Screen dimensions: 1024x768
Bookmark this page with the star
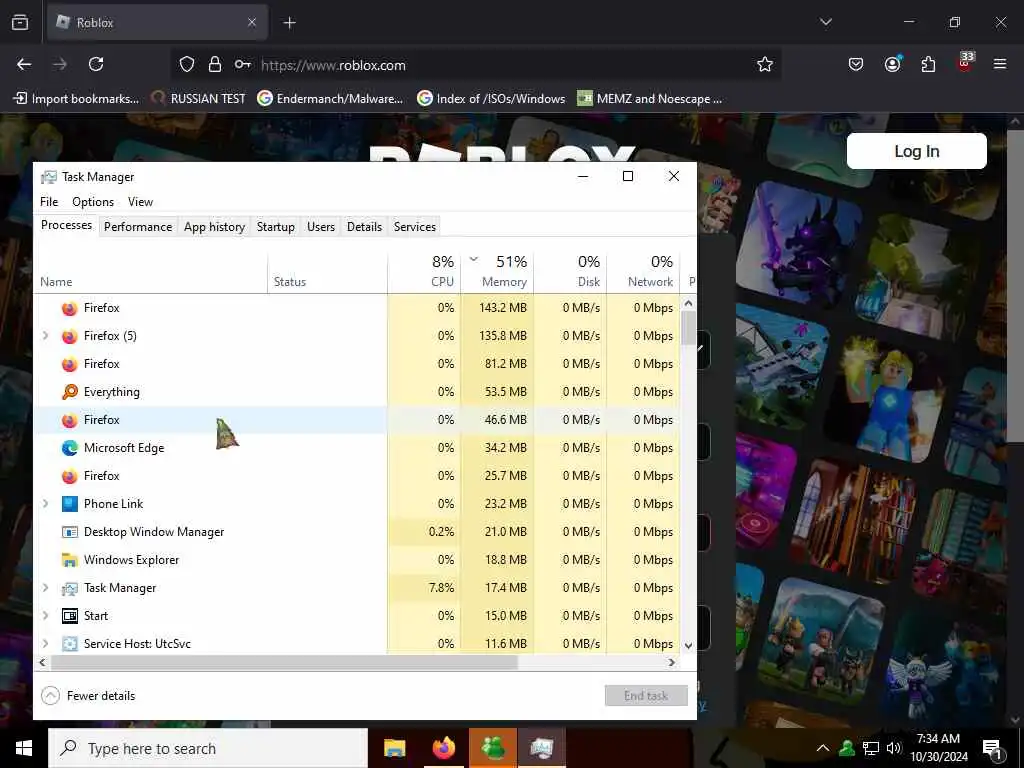click(x=765, y=65)
